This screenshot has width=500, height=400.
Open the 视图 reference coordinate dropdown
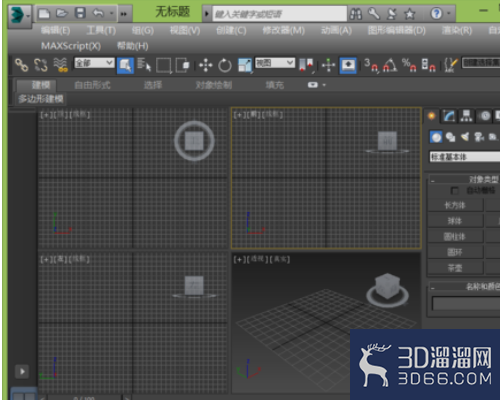(275, 63)
